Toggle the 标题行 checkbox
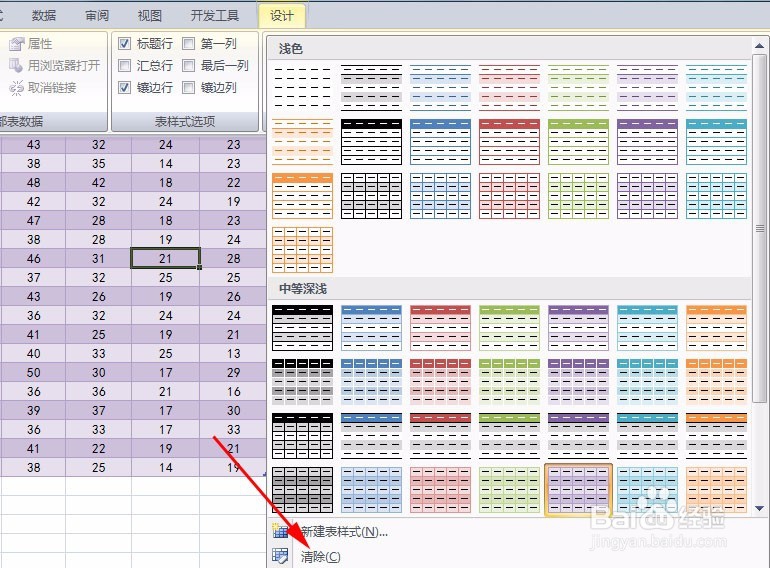Screen dimensions: 770x568 [124, 44]
